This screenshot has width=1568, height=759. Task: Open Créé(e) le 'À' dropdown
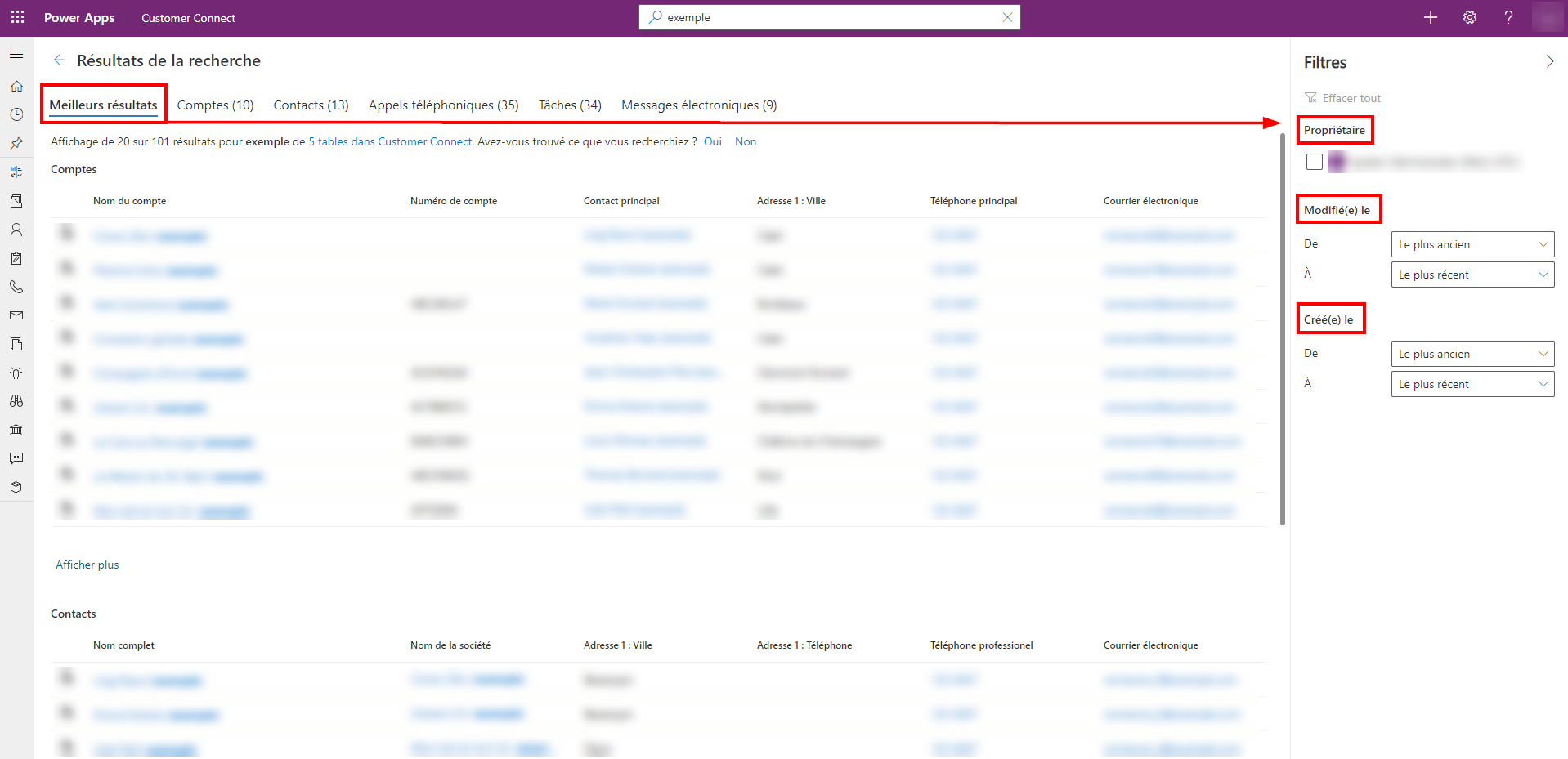click(x=1473, y=384)
